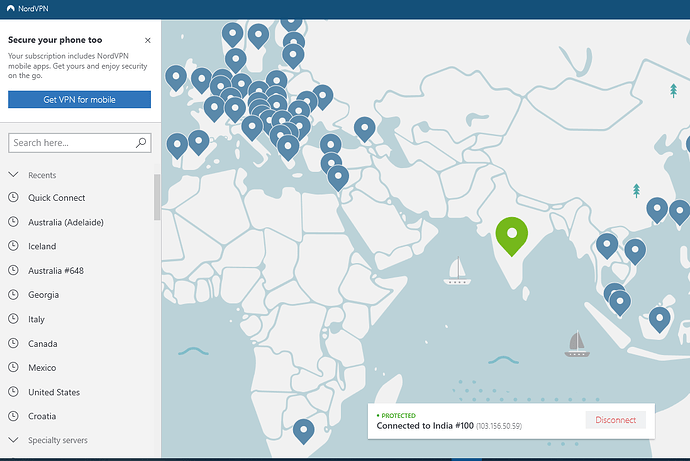The width and height of the screenshot is (690, 461).
Task: Click the Disconnect button
Action: coord(615,420)
